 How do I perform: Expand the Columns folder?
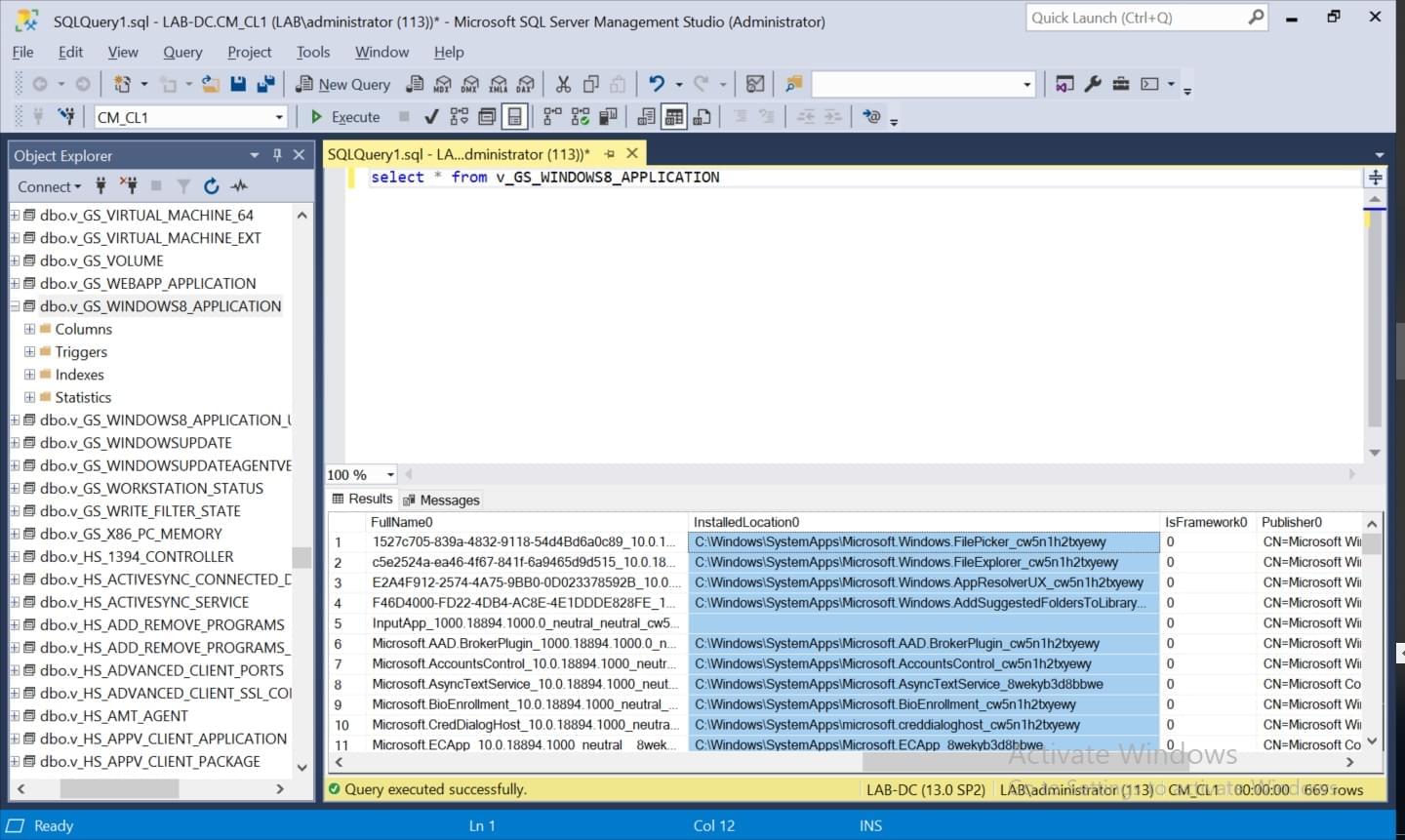tap(29, 329)
